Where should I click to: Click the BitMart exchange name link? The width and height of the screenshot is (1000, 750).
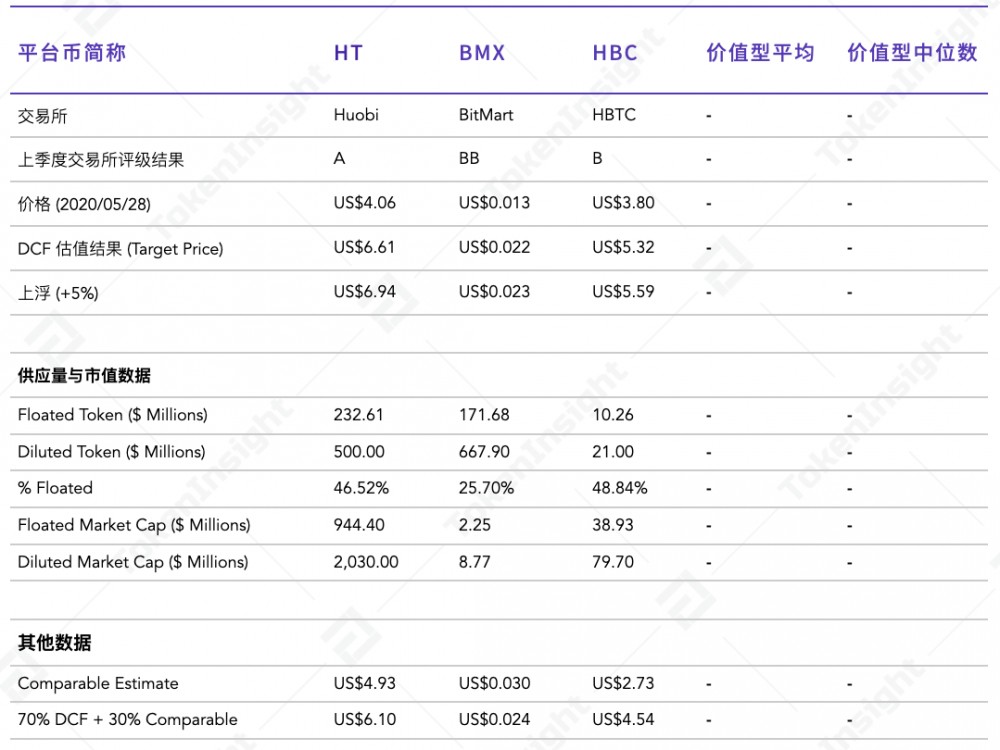[x=484, y=115]
